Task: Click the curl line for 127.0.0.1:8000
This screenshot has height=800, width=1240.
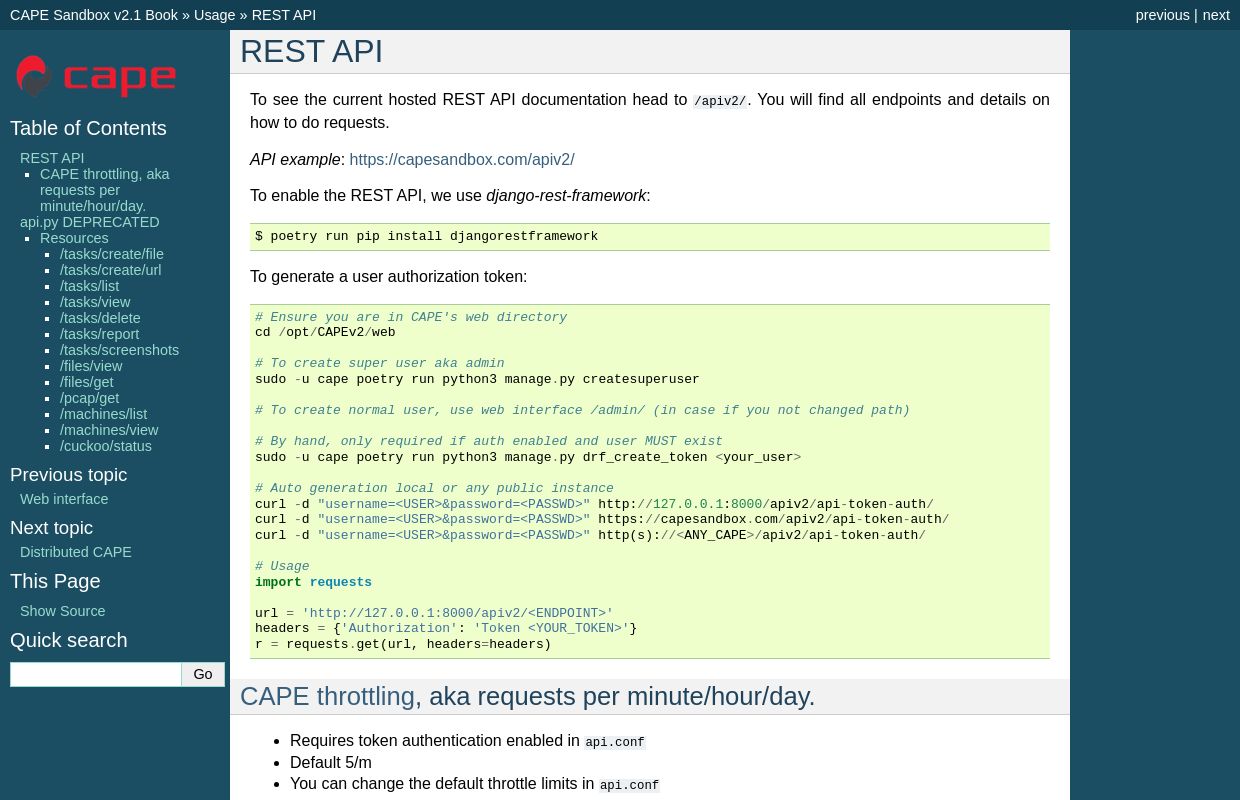Action: (x=594, y=505)
